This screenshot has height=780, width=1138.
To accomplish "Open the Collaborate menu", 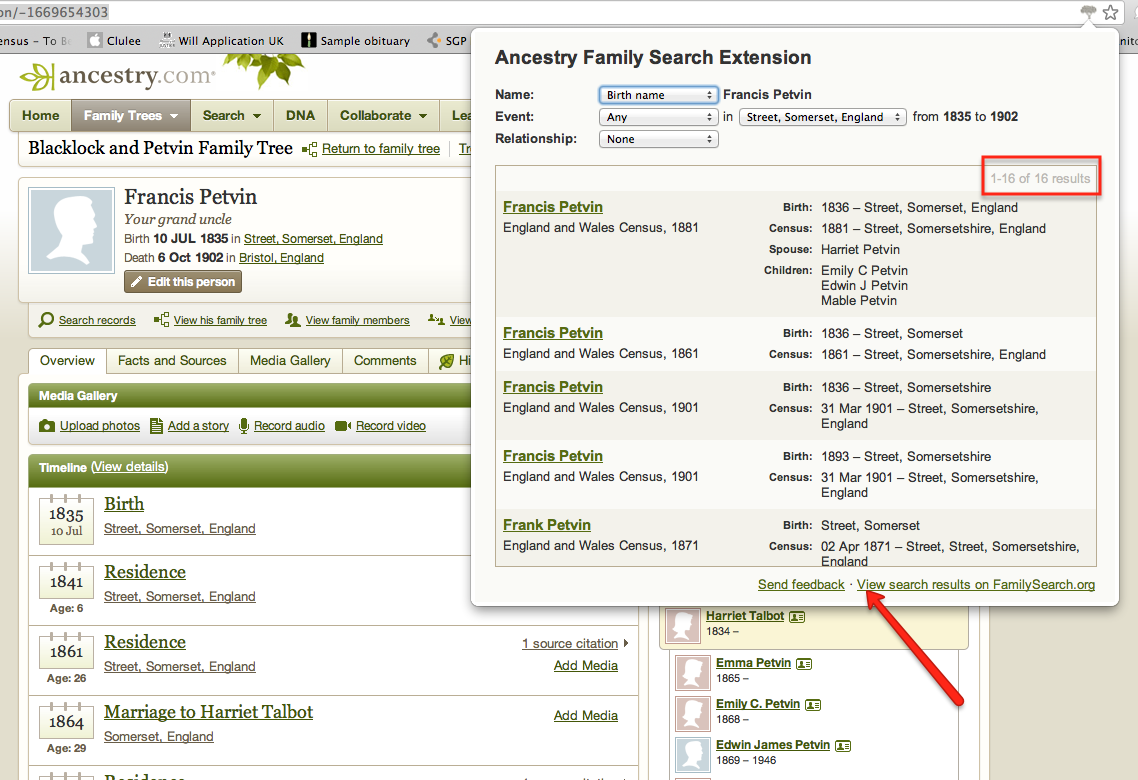I will [x=383, y=115].
